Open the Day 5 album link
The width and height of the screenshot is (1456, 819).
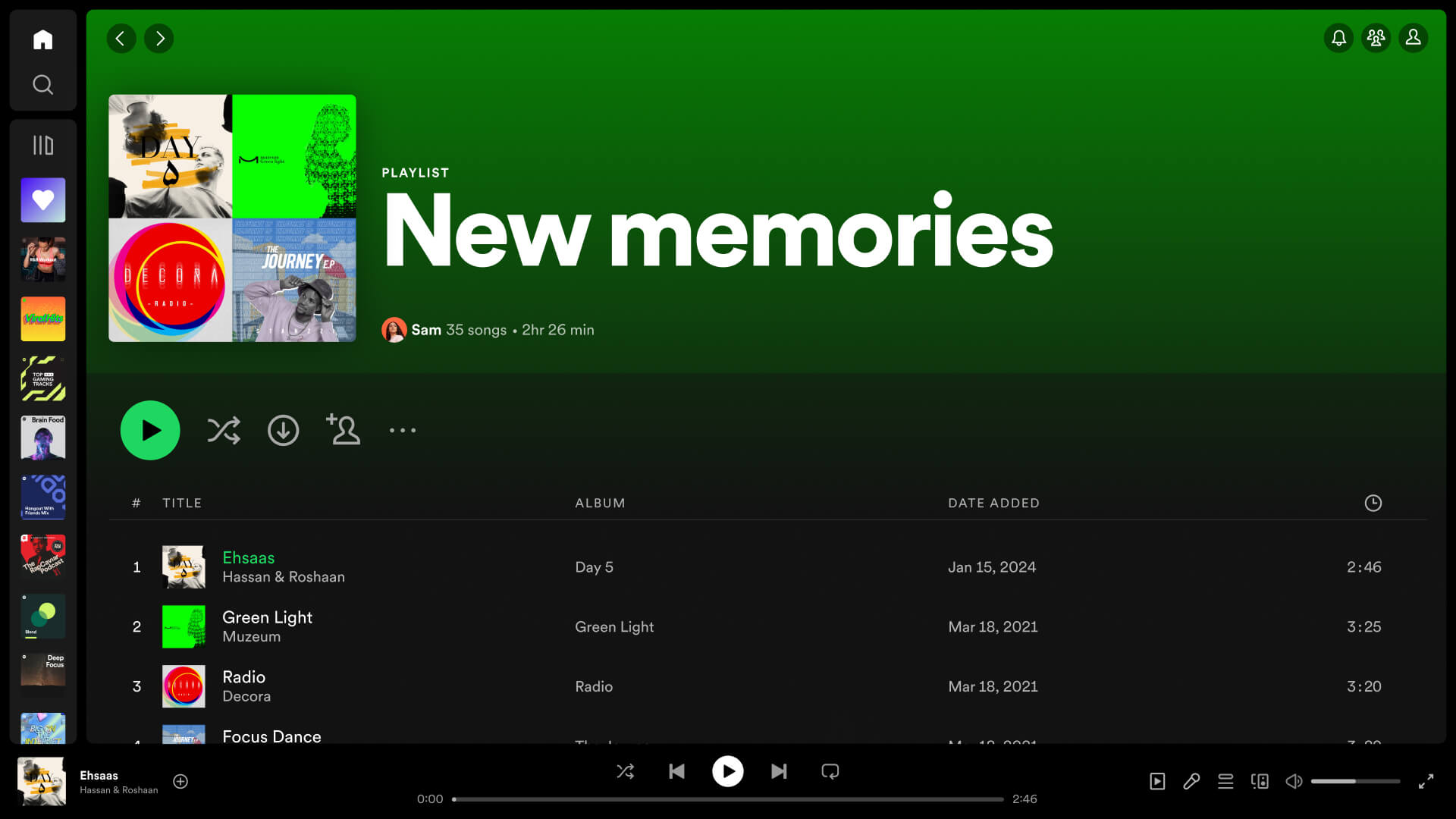[594, 567]
